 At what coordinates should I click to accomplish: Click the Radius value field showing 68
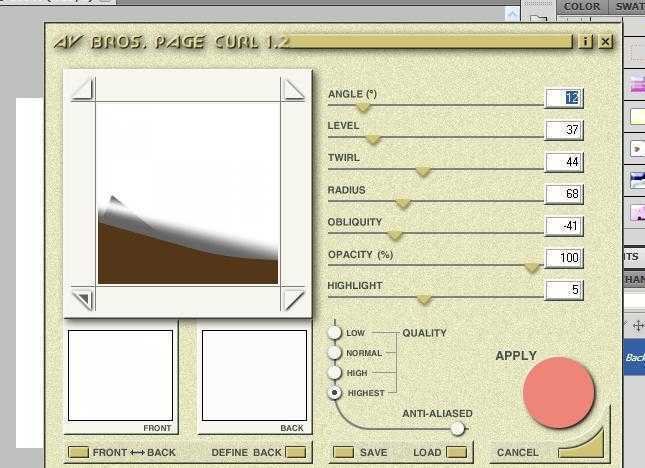pos(564,194)
